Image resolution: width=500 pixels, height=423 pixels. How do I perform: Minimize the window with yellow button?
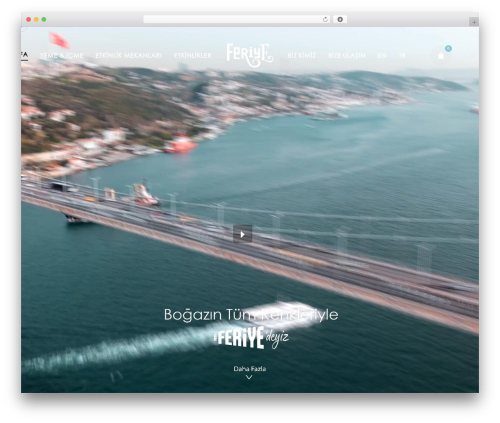36,20
